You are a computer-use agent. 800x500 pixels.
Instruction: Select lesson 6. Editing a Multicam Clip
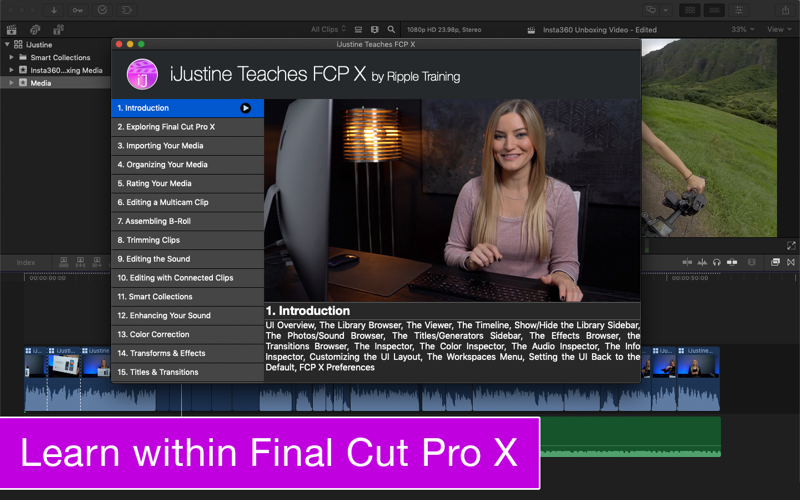point(187,203)
